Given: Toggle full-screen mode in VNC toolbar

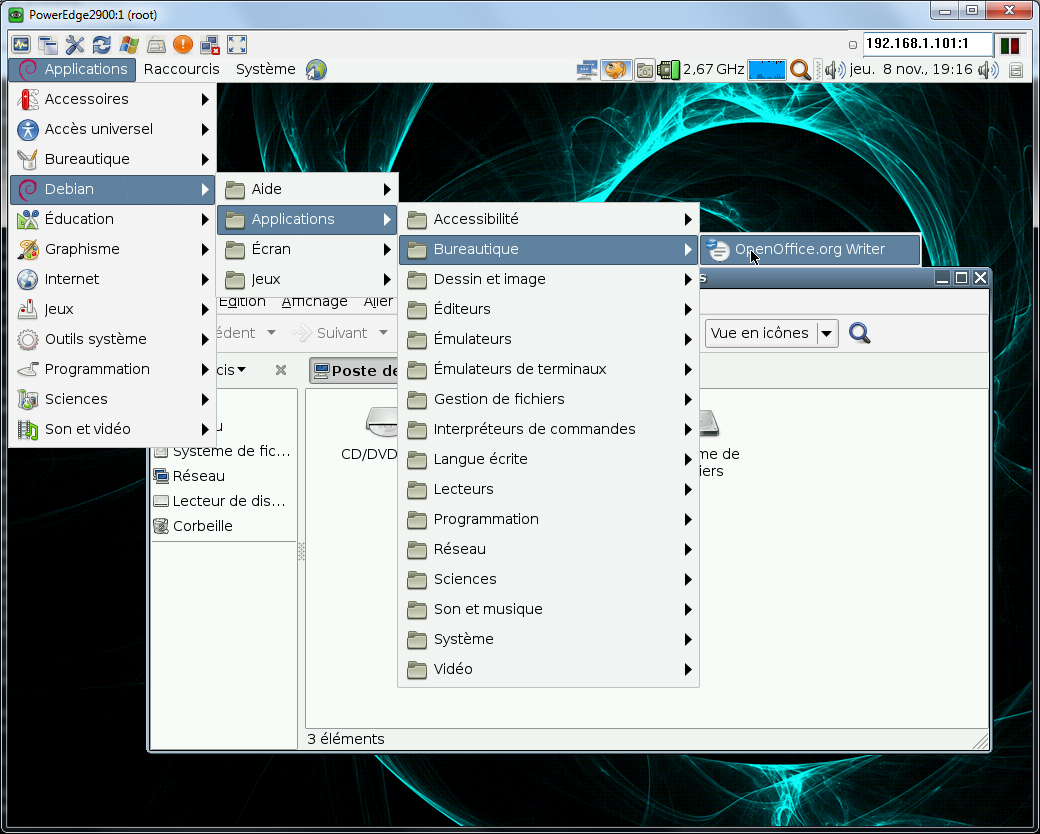Looking at the screenshot, I should (x=237, y=45).
